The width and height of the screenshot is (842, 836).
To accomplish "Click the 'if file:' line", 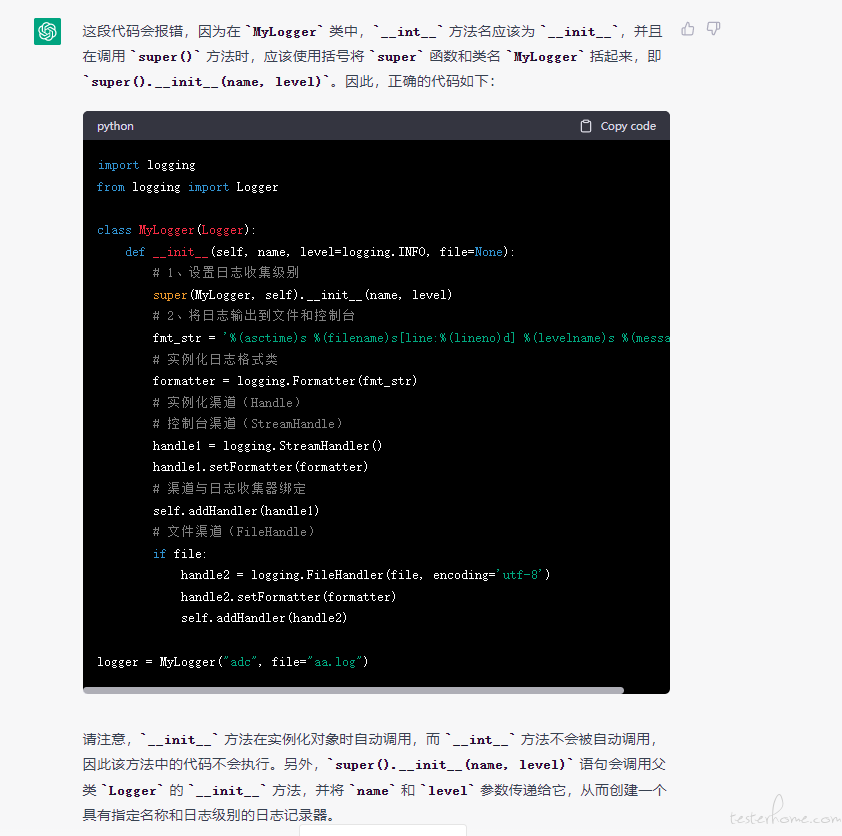I will tap(179, 554).
